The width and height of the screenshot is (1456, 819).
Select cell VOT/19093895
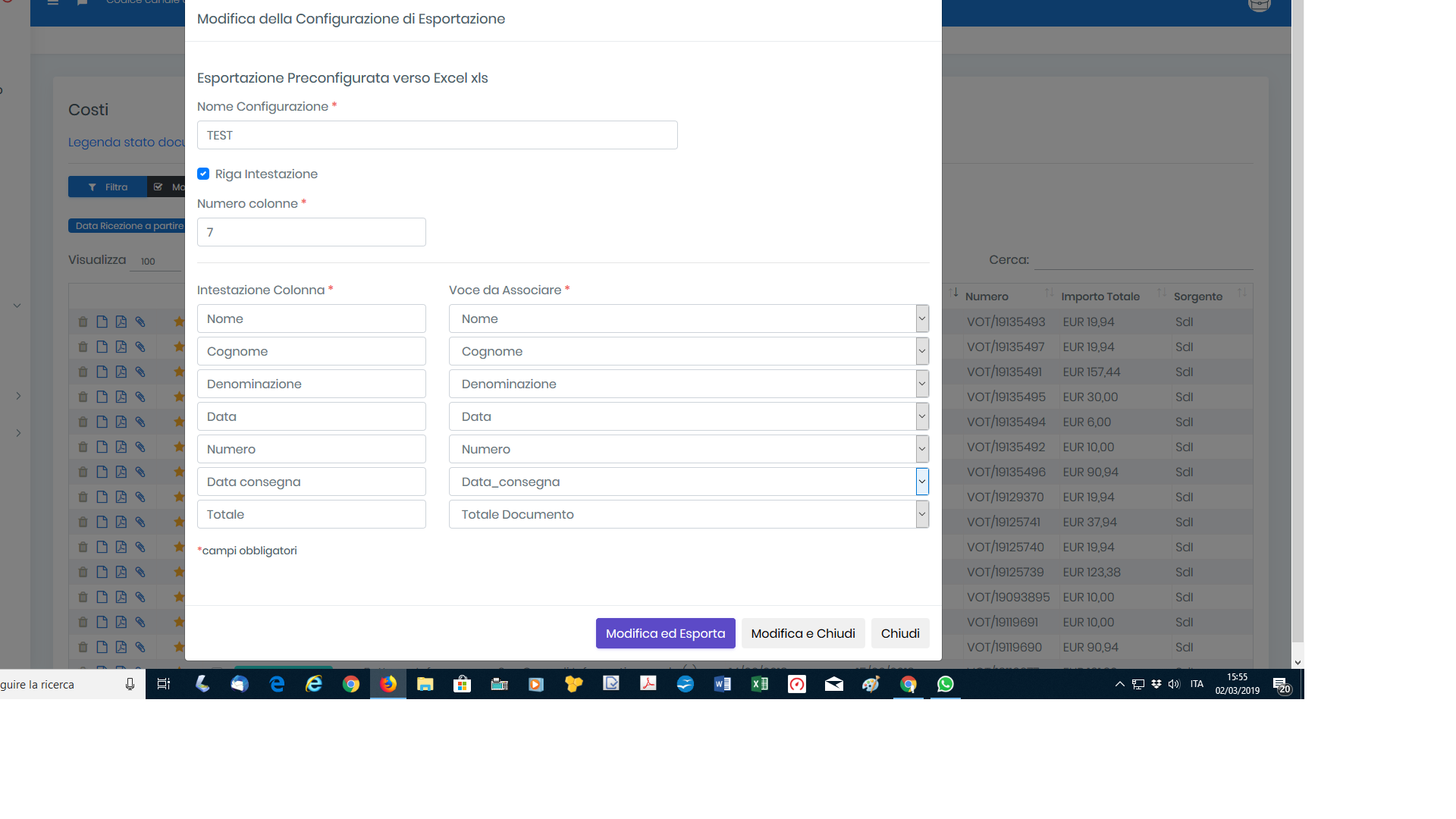pos(1008,597)
